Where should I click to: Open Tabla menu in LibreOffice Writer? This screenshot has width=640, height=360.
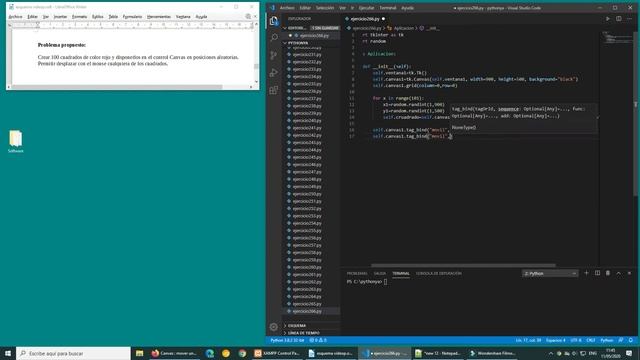[x=113, y=17]
